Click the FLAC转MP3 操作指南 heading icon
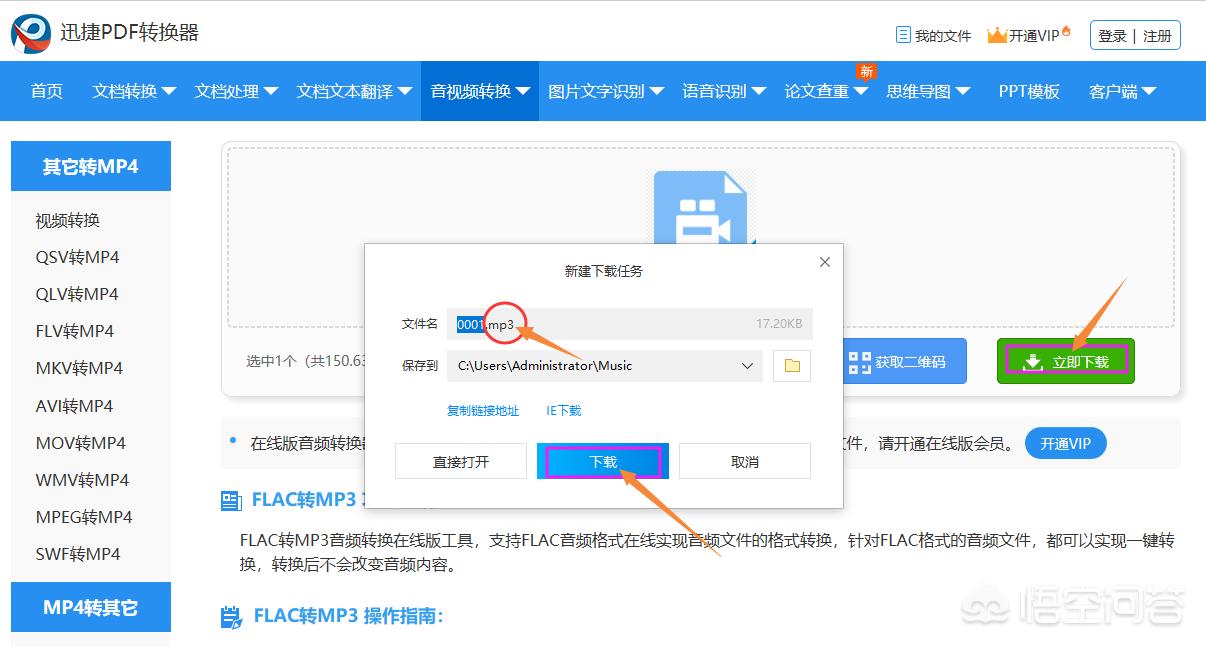 click(231, 615)
